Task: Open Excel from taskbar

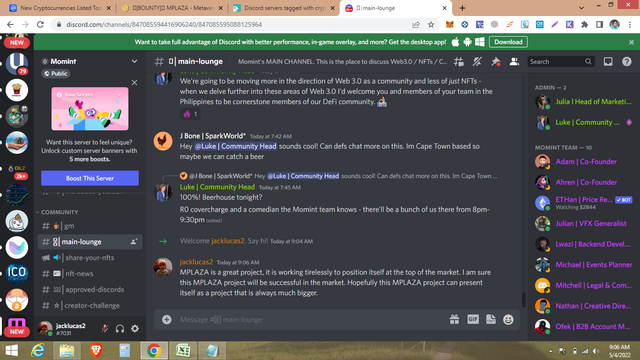Action: 183,351
